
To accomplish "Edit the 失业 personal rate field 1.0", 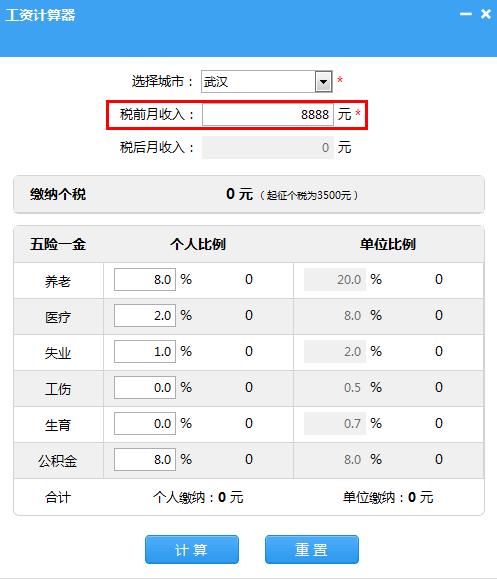I will (x=145, y=352).
